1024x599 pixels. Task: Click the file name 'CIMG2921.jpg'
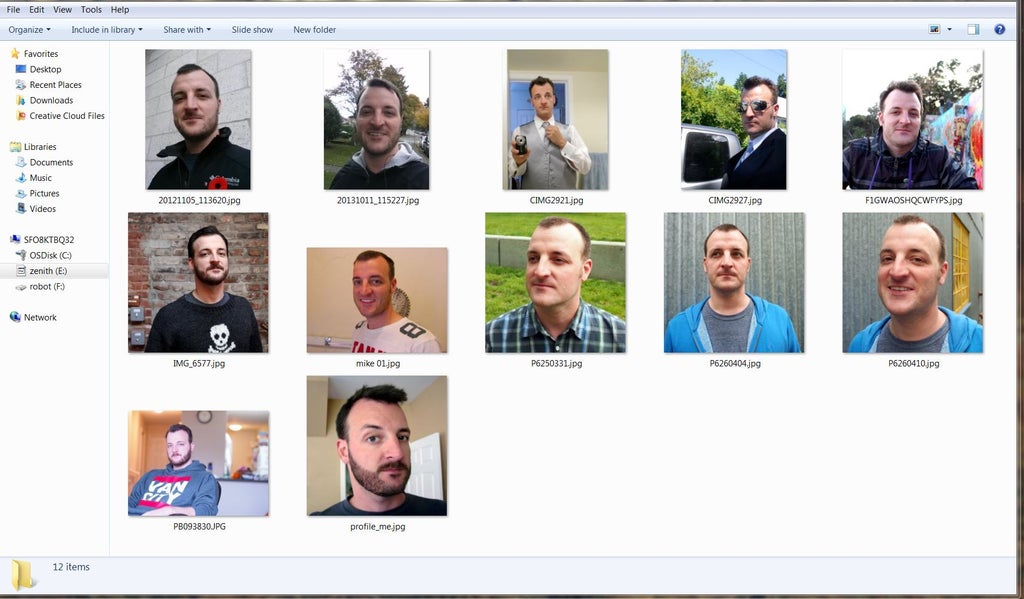point(556,201)
